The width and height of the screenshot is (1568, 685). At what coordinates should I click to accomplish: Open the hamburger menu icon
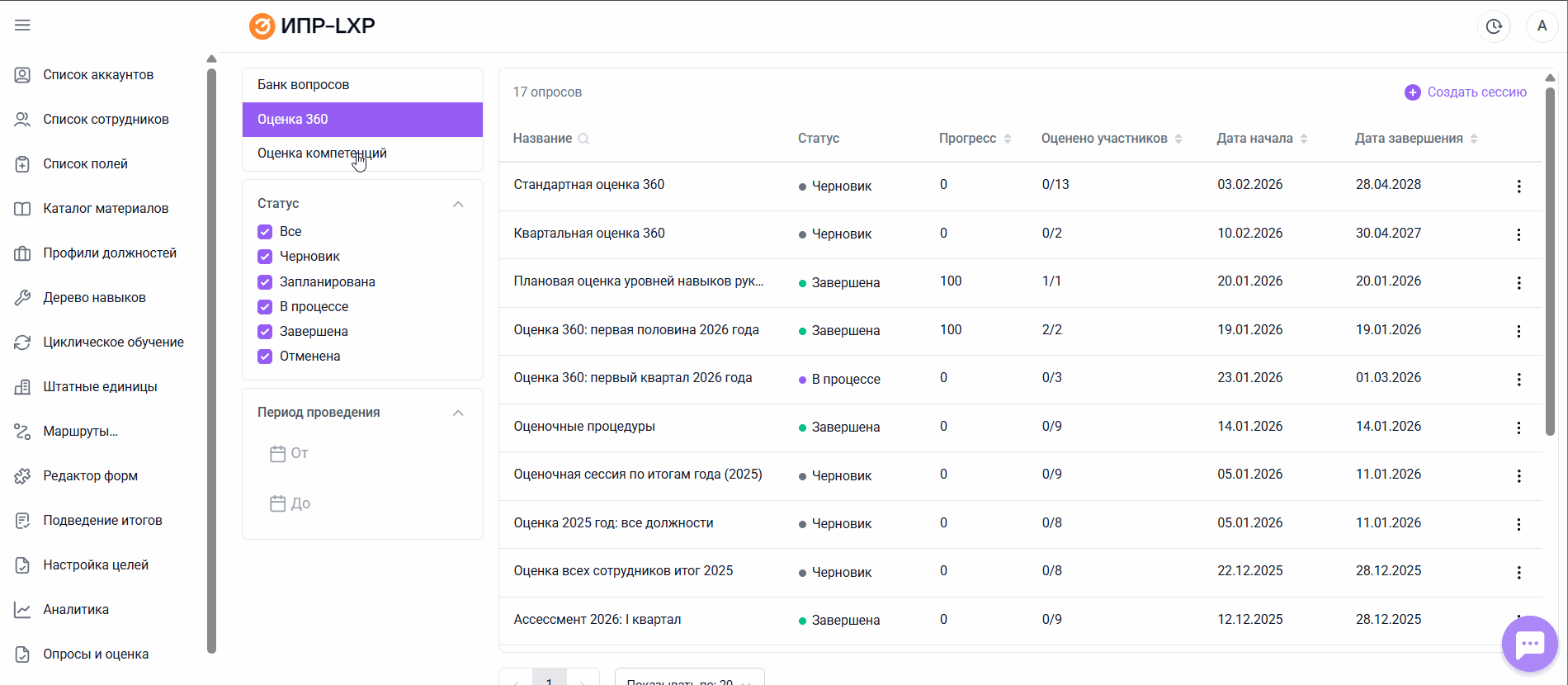[x=22, y=26]
